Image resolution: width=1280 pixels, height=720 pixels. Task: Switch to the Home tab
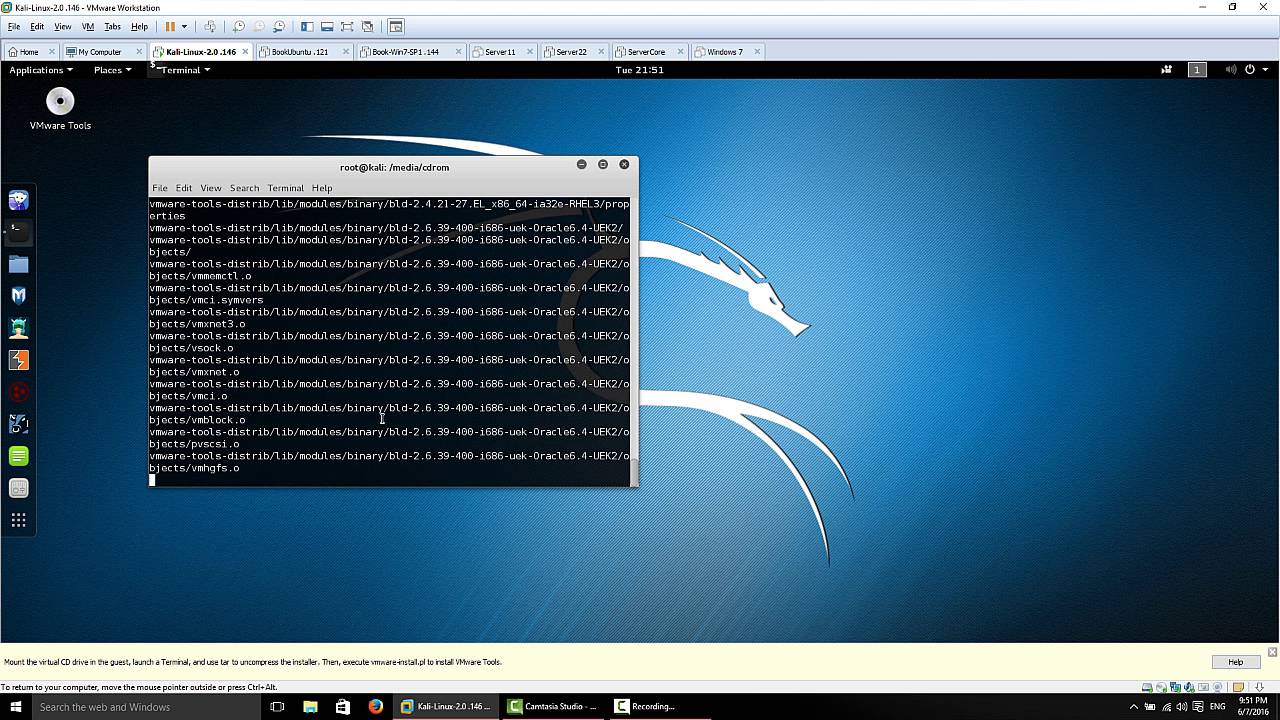[x=29, y=52]
